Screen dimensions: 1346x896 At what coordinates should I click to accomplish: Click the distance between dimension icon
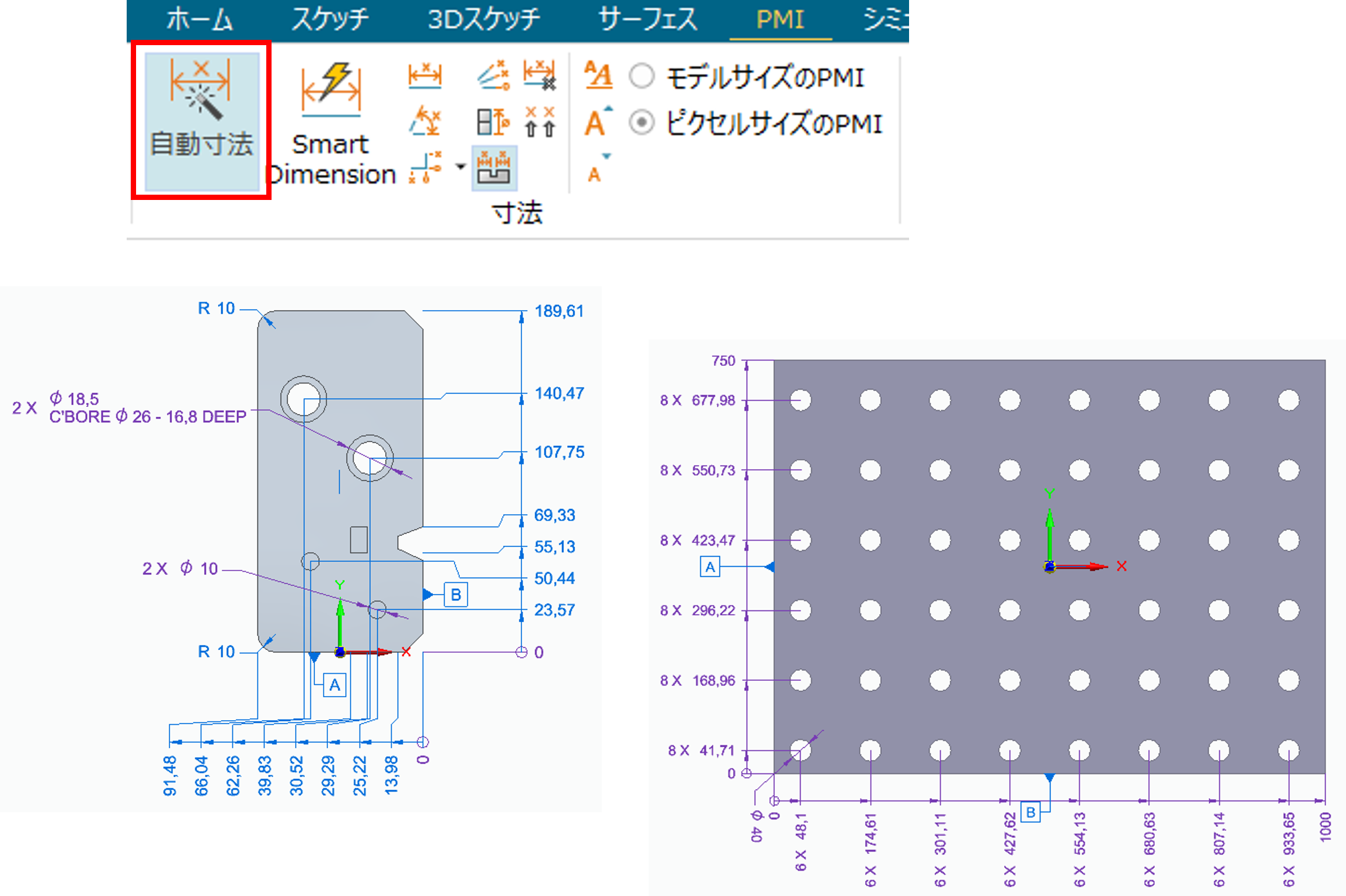click(x=425, y=76)
